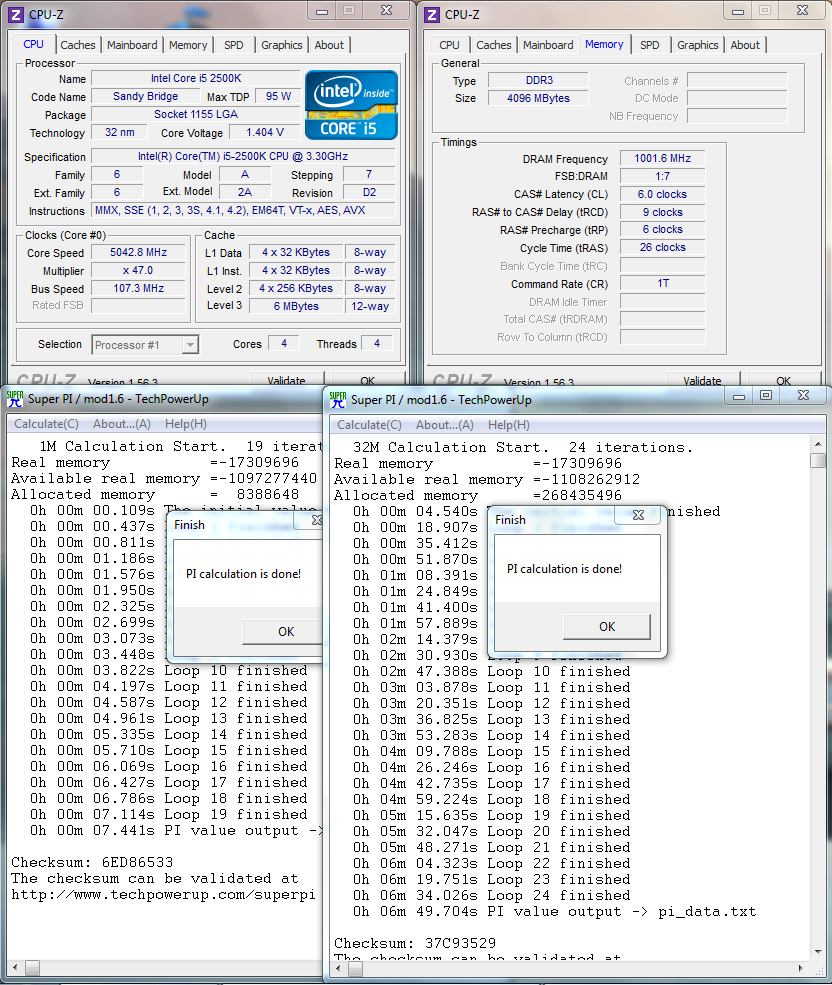Click OK button in the left CPU-Z window

click(x=368, y=379)
